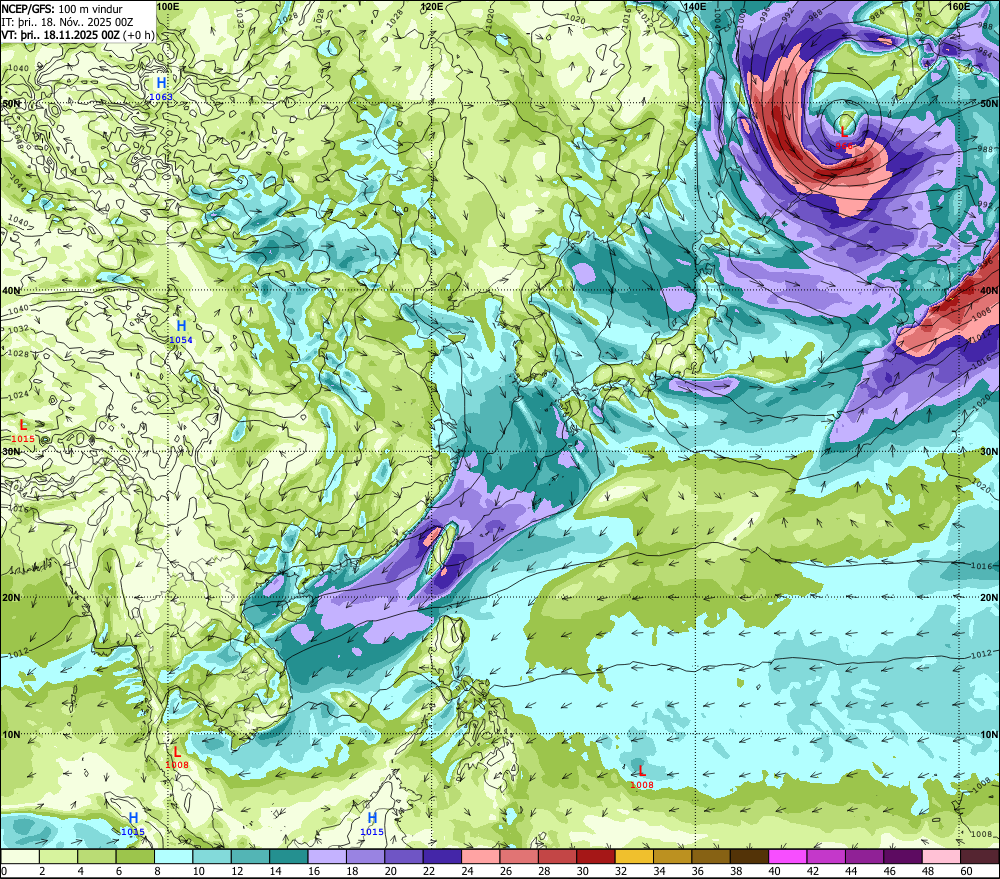Click the teal 14–16 legend swatch

(x=289, y=856)
